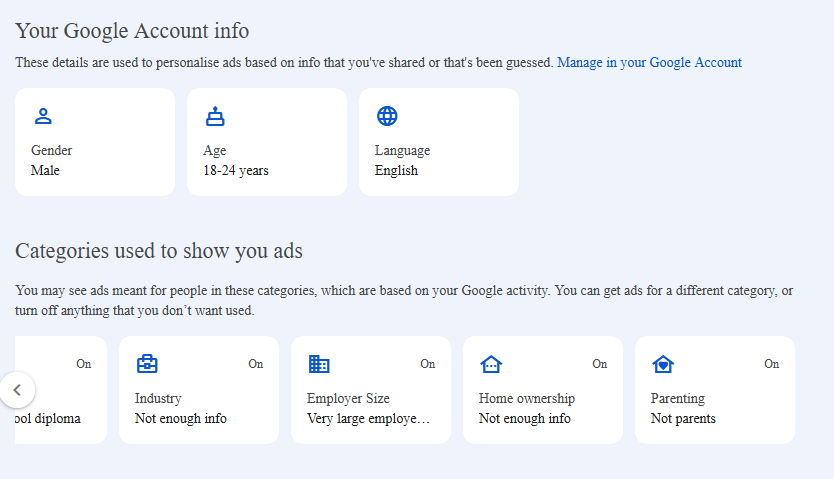Screen dimensions: 834x479
Task: Go to previous categories with left chevron
Action: point(18,390)
